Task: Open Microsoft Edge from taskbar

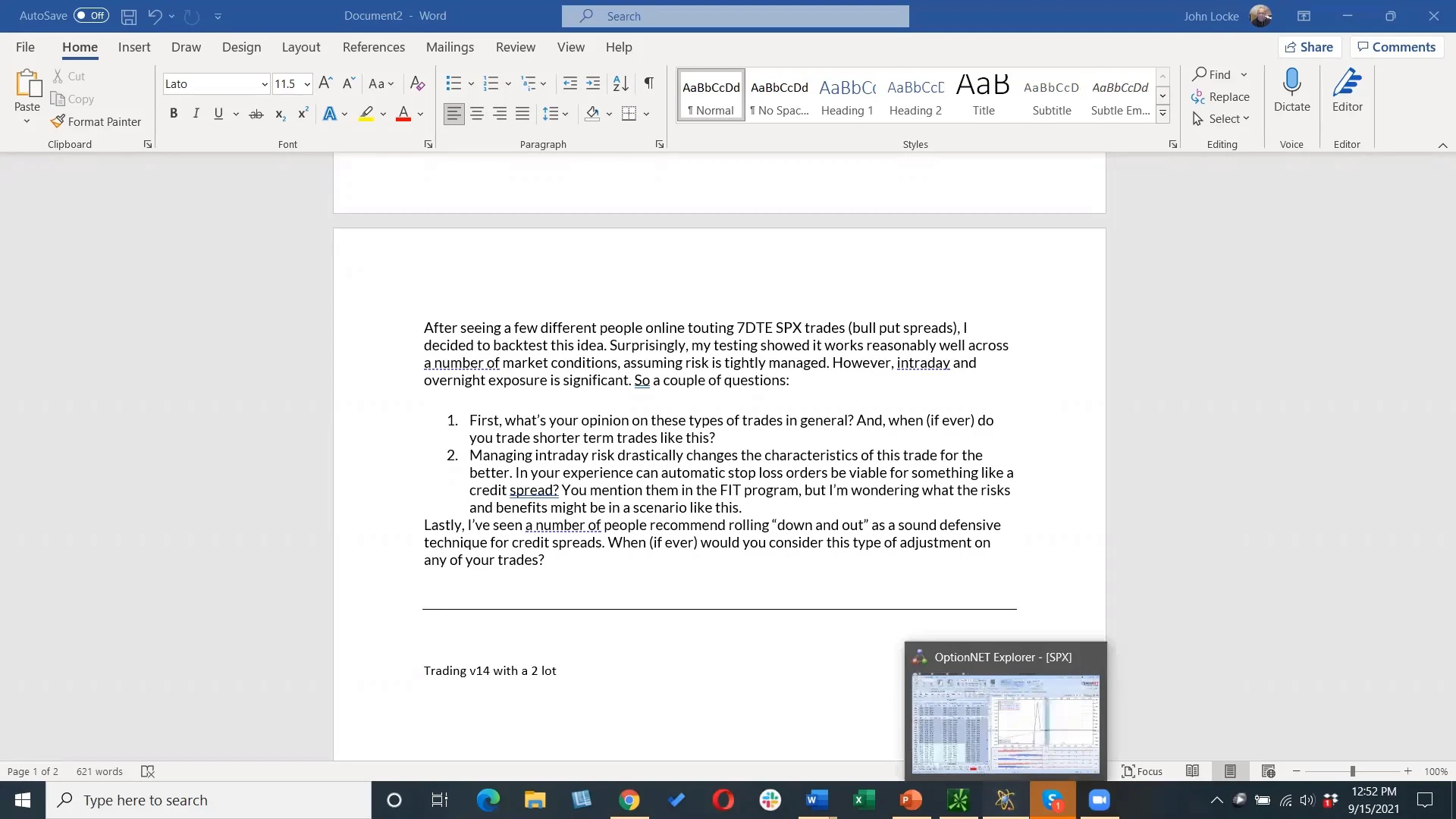Action: 488,800
